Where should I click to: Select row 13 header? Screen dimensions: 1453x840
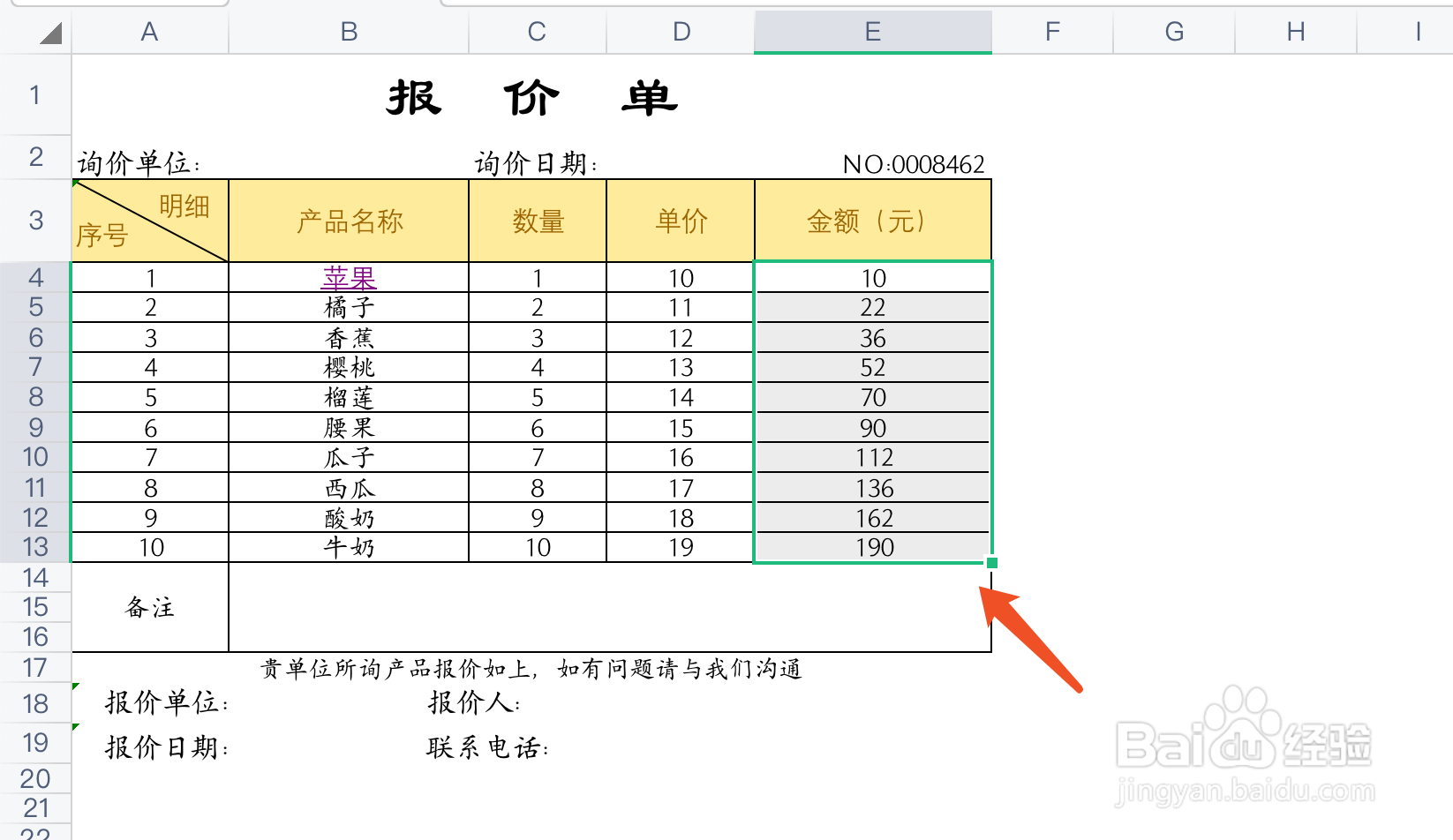[x=35, y=547]
